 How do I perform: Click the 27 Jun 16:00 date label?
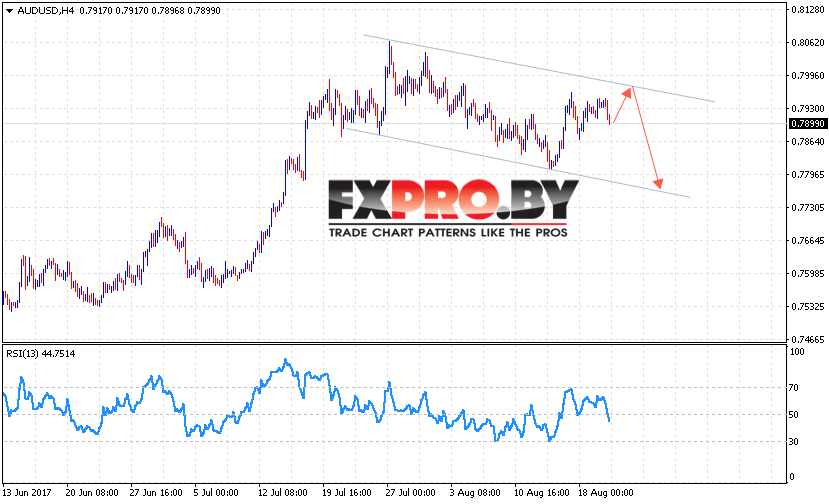[156, 493]
